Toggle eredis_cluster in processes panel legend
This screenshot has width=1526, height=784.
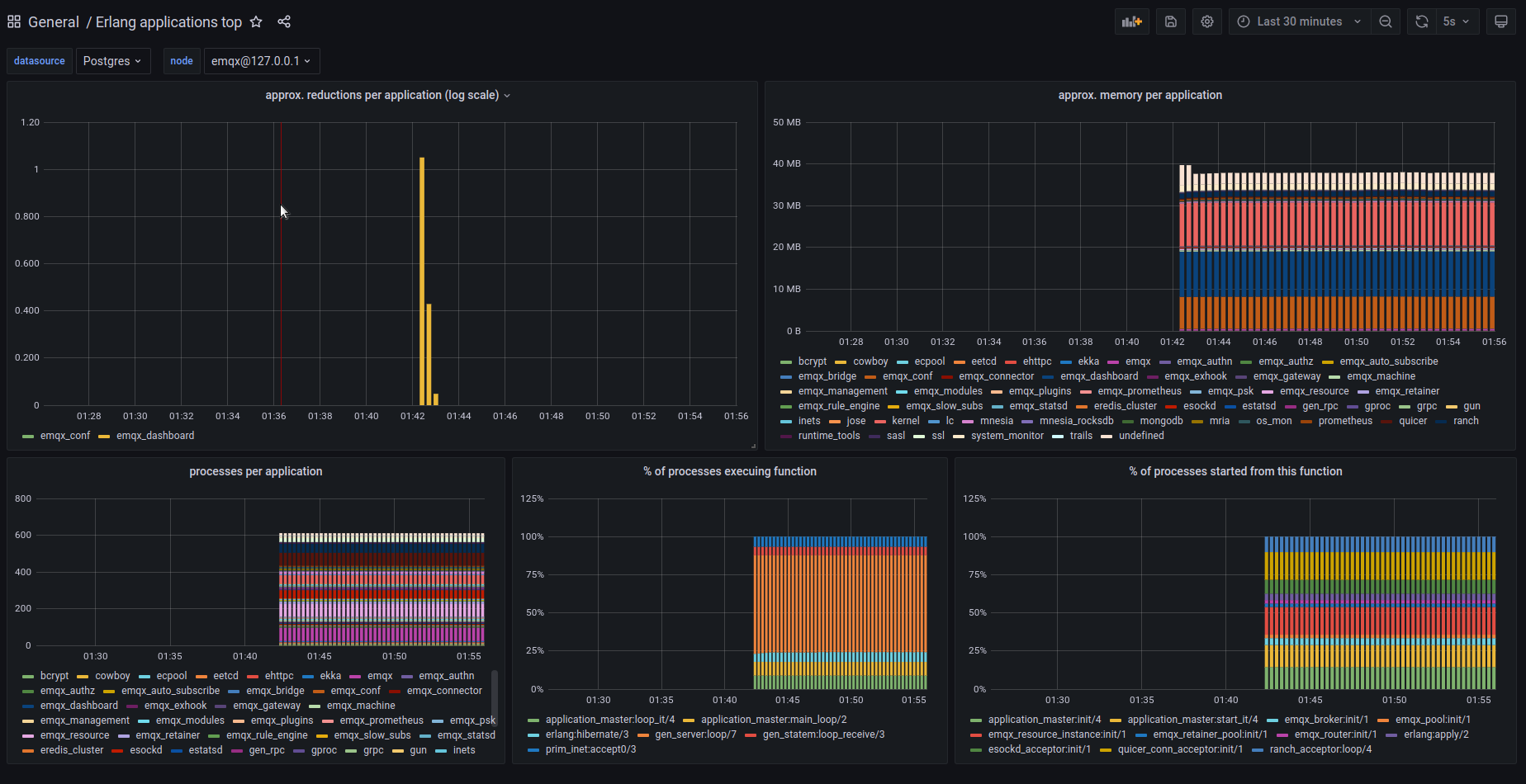tap(72, 750)
